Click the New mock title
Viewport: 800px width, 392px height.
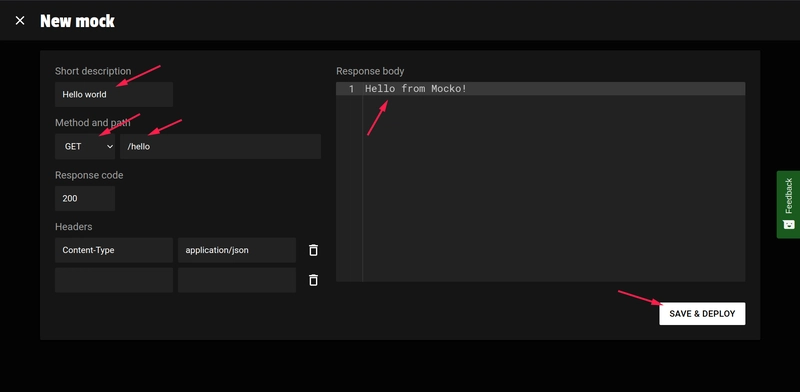(78, 21)
